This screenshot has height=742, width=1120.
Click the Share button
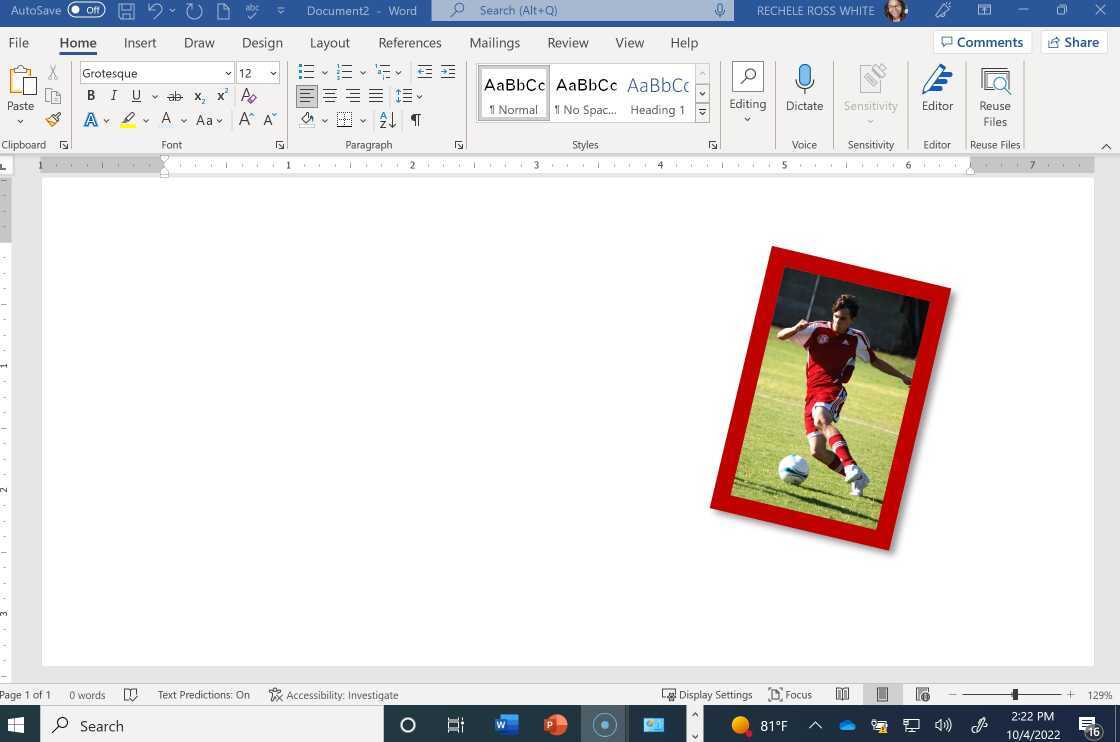[1073, 42]
